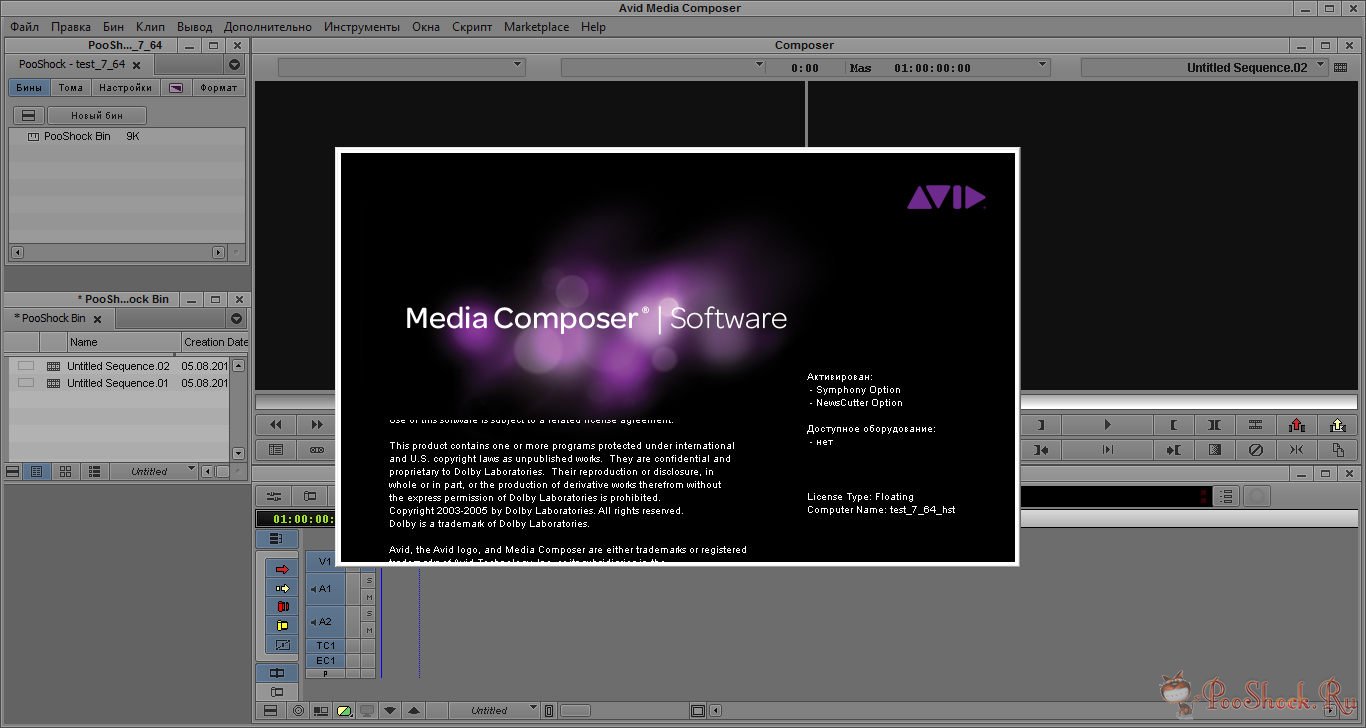This screenshot has width=1366, height=728.
Task: Open the project window fast menu arrow
Action: tap(235, 64)
